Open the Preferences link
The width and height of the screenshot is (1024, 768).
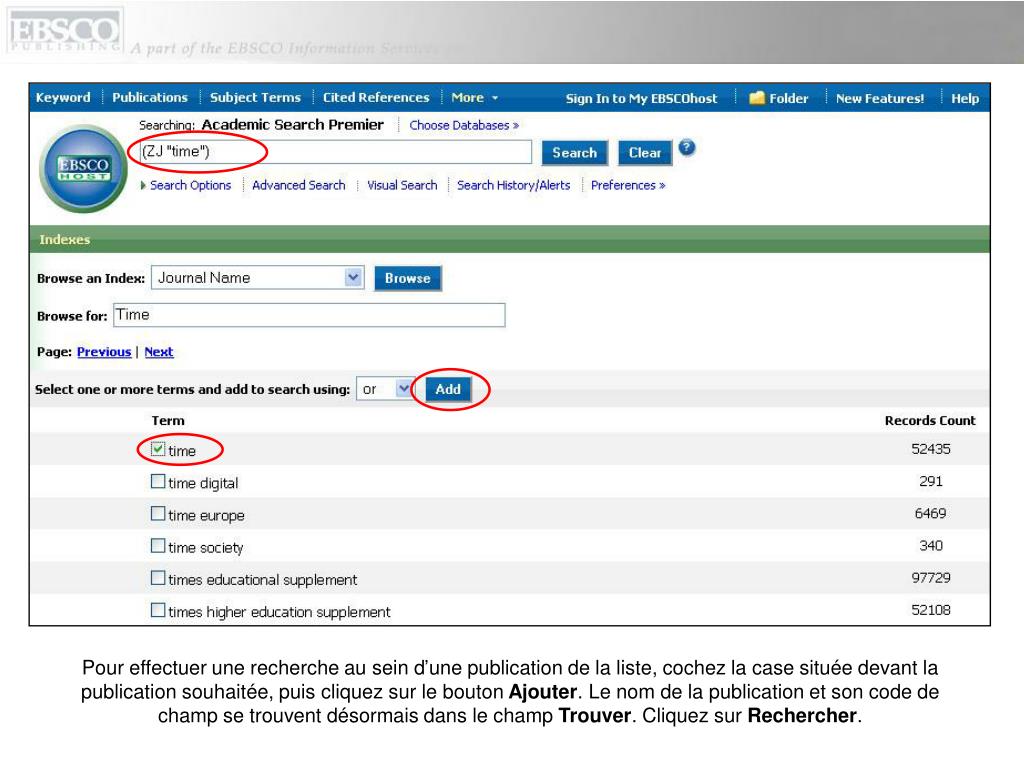pos(628,185)
